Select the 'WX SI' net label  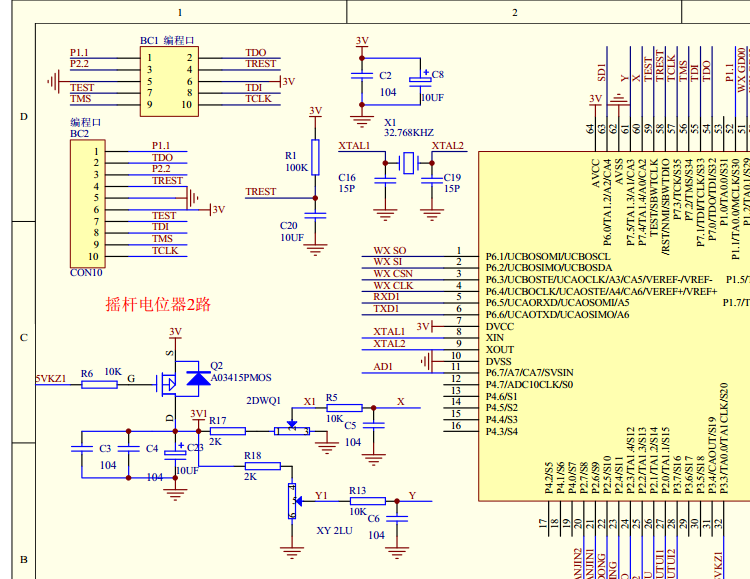click(388, 262)
